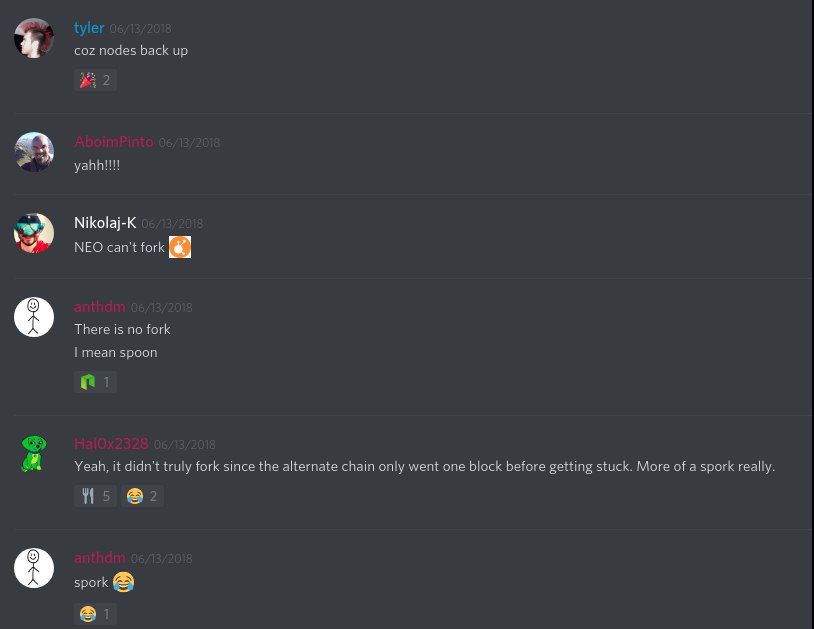This screenshot has width=814, height=629.
Task: Open AboimPinto's profile picture
Action: [34, 152]
